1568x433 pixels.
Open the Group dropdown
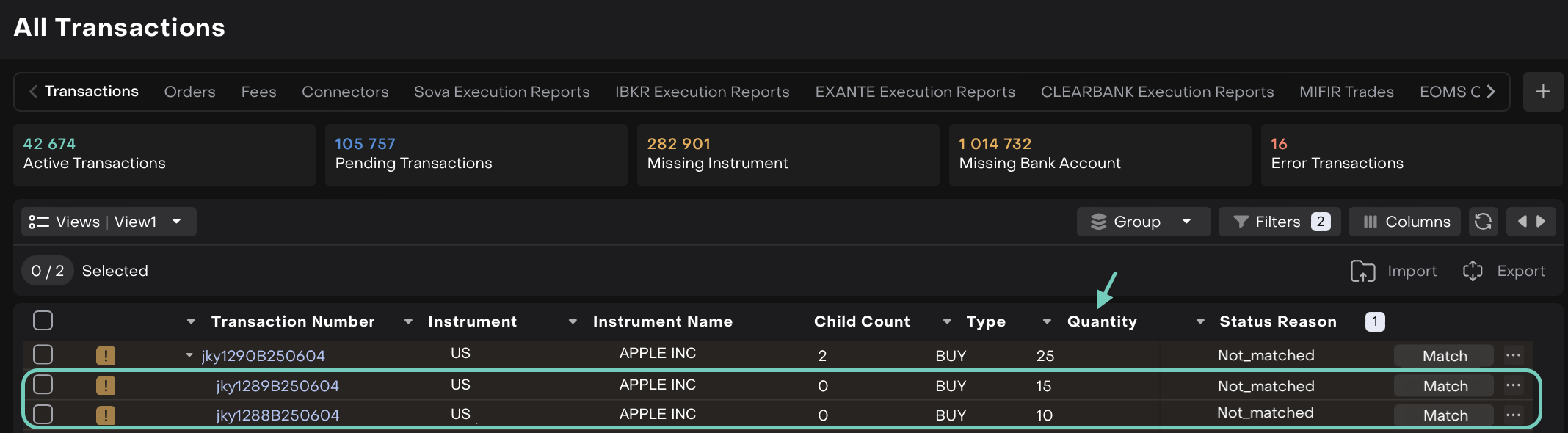coord(1142,222)
